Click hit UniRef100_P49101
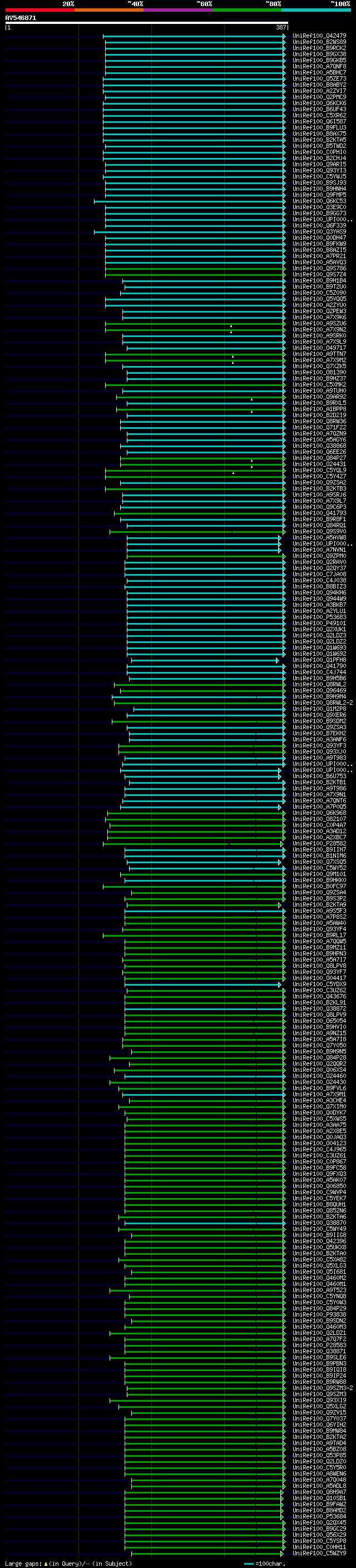The image size is (356, 1568). click(319, 623)
